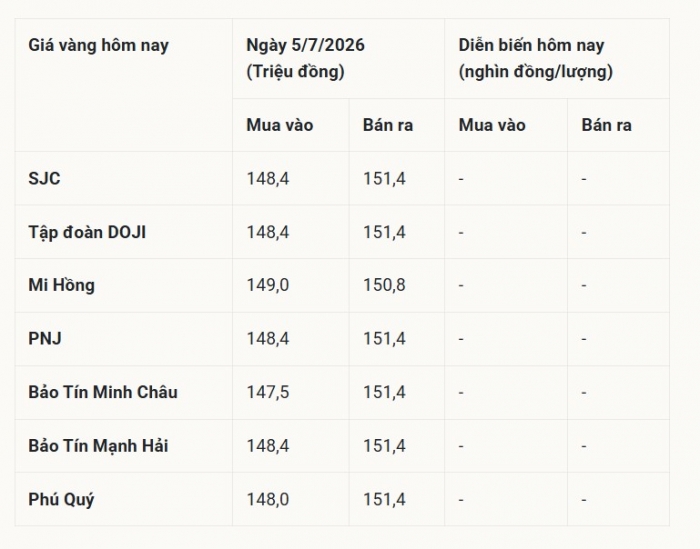Click the Bảo Tín Mạnh Hải label

[98, 445]
